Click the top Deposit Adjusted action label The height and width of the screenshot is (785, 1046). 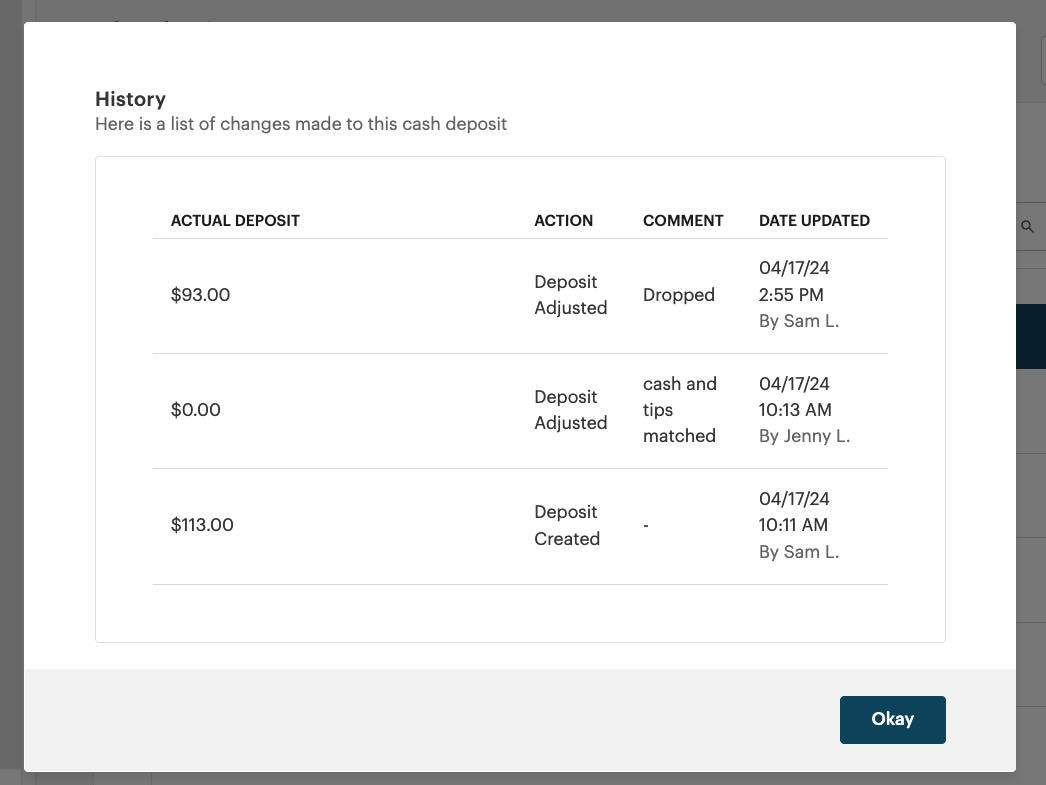[x=570, y=294]
